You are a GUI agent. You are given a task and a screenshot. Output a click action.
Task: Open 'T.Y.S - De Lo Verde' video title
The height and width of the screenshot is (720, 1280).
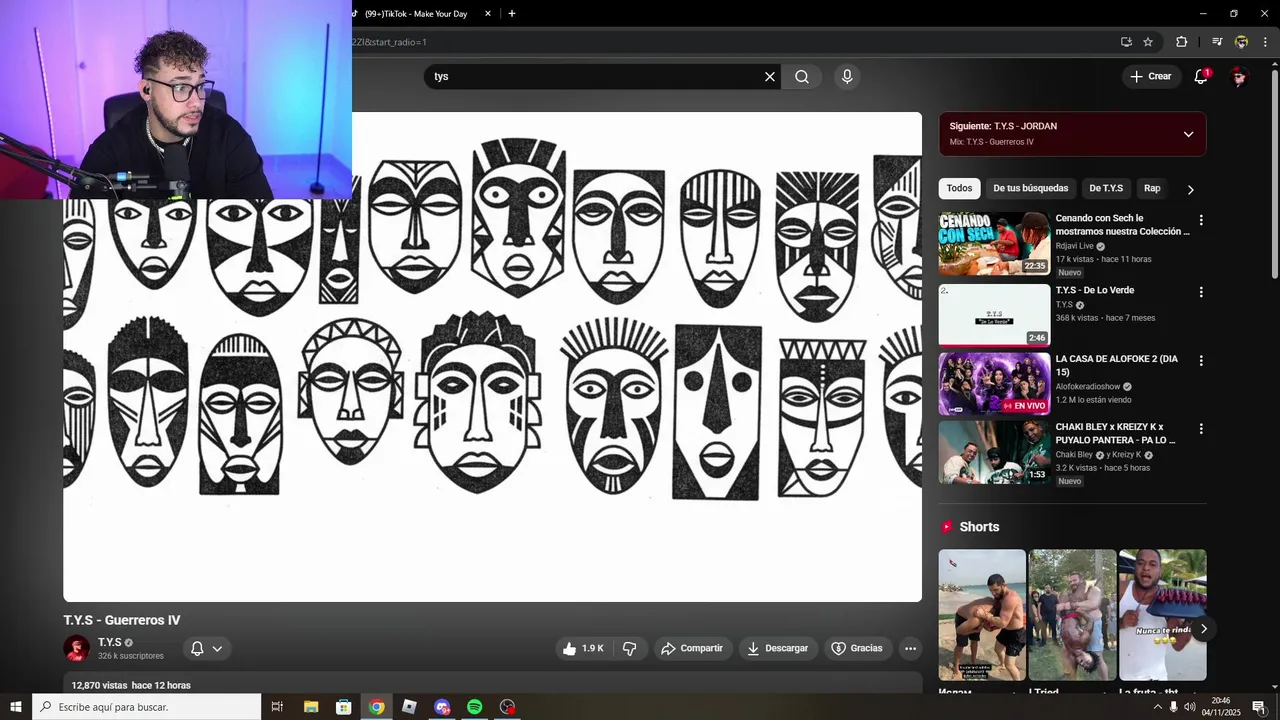[x=1095, y=290]
